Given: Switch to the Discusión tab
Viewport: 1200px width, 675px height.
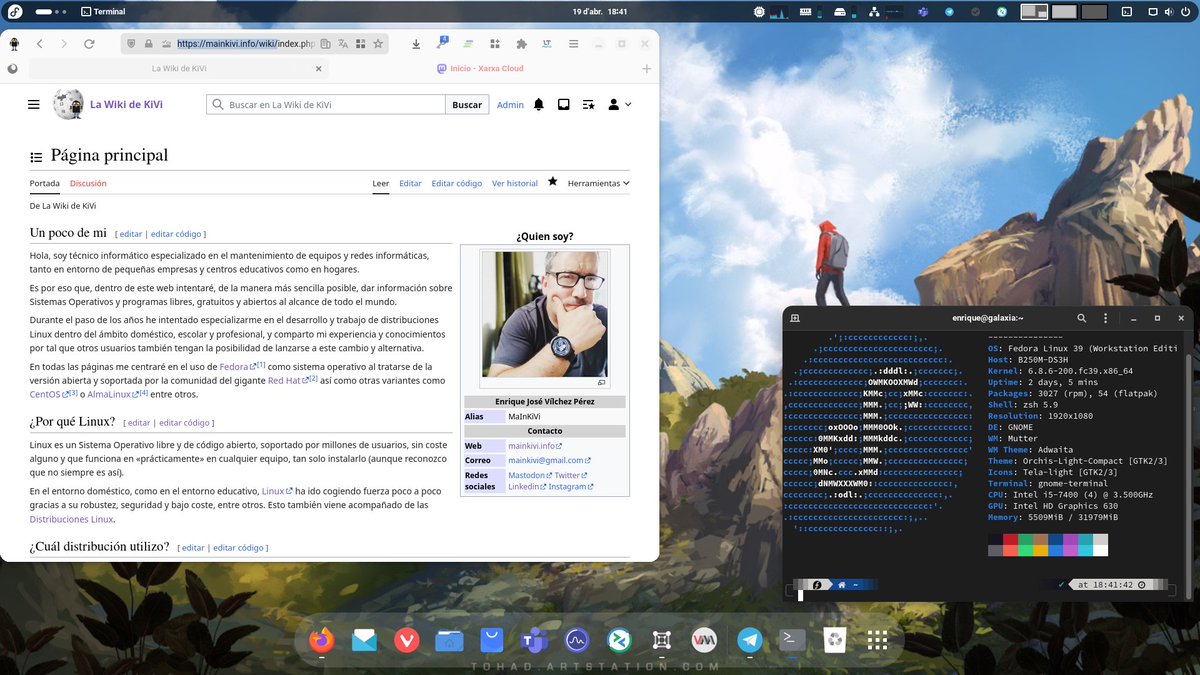Looking at the screenshot, I should 88,183.
